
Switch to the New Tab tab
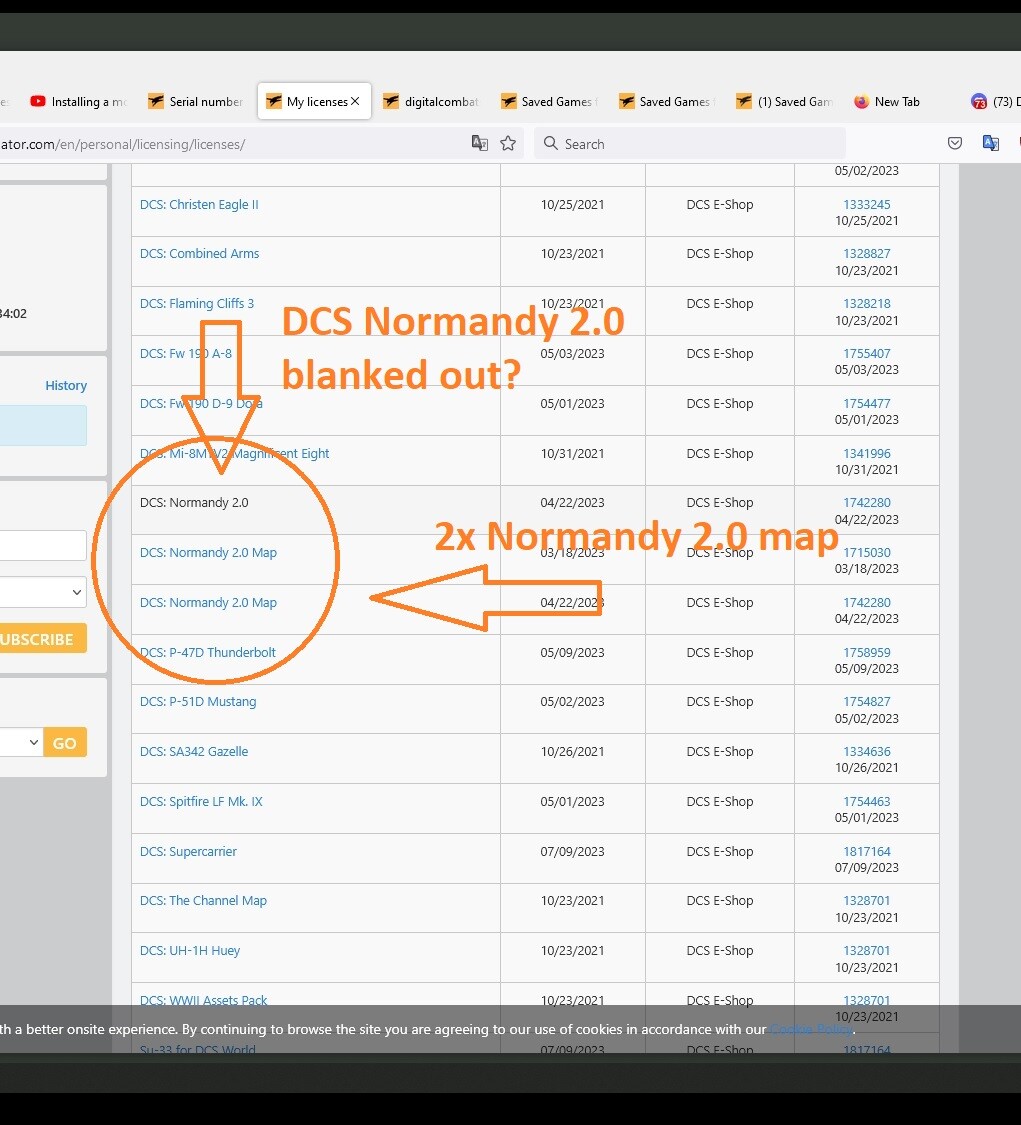pyautogui.click(x=887, y=101)
